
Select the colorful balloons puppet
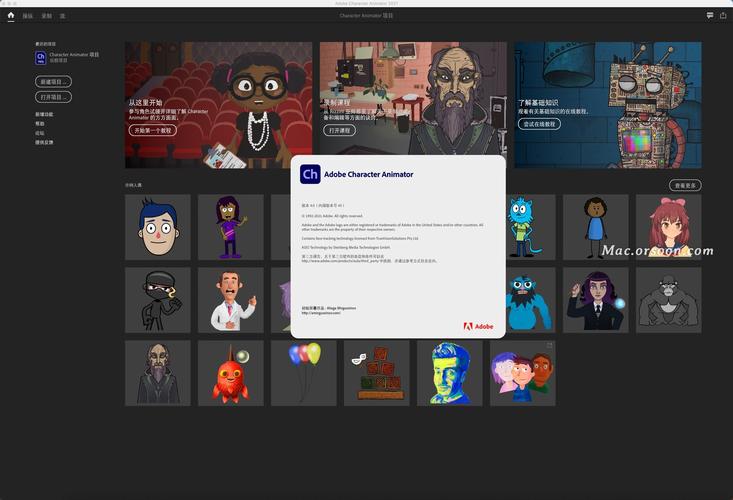(x=303, y=373)
